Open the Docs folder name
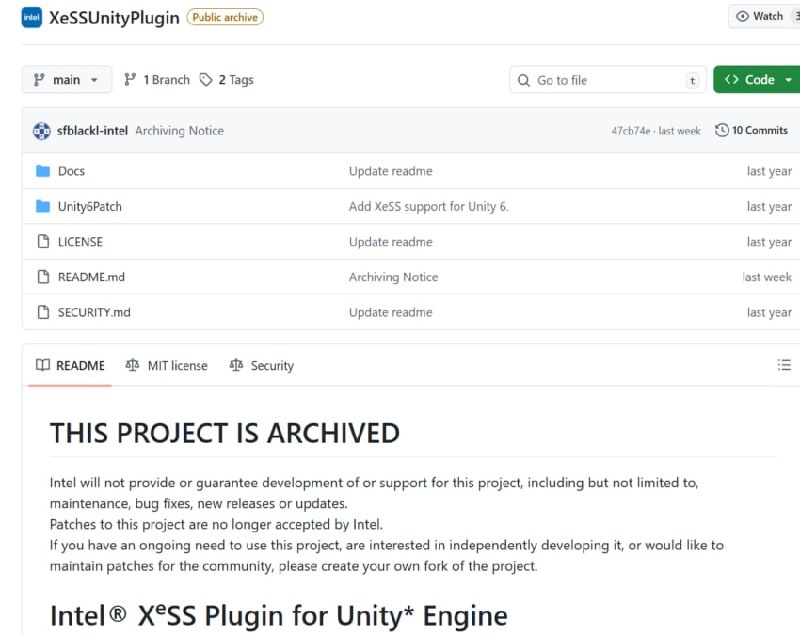 [71, 171]
